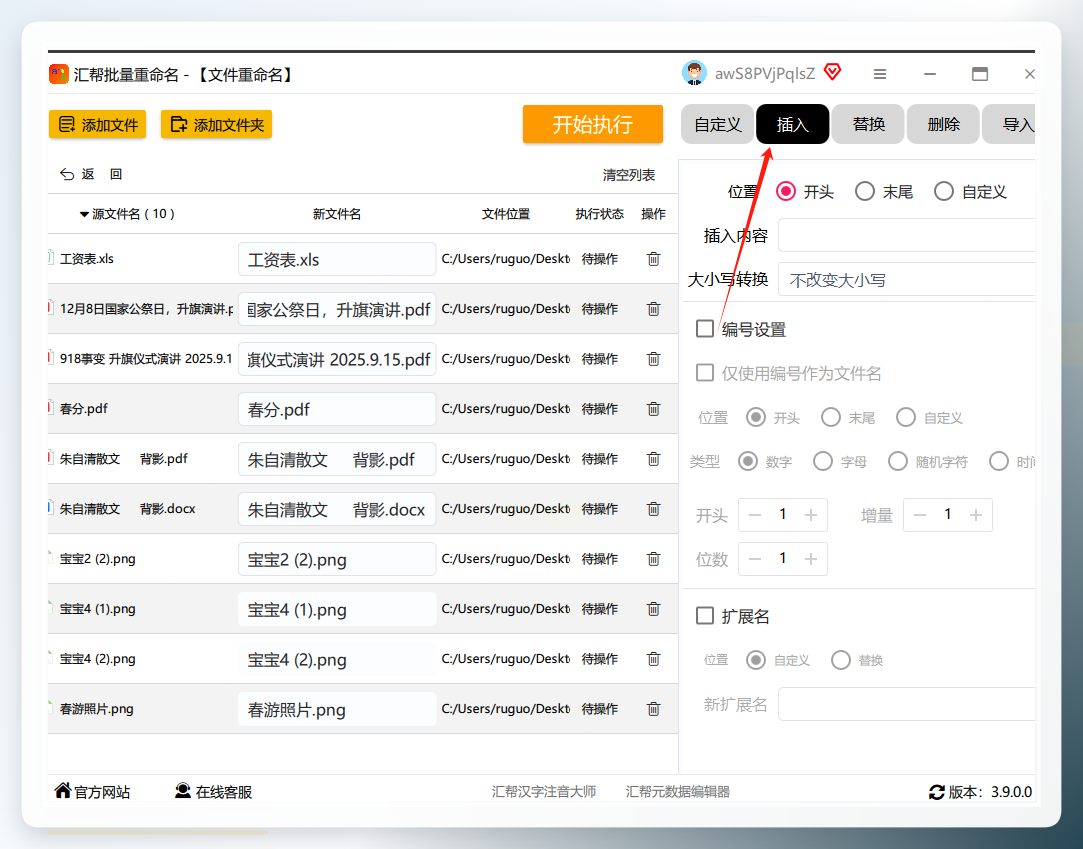Trash the 918事变 升旗仪式演讲 file row
Image resolution: width=1083 pixels, height=849 pixels.
click(653, 359)
